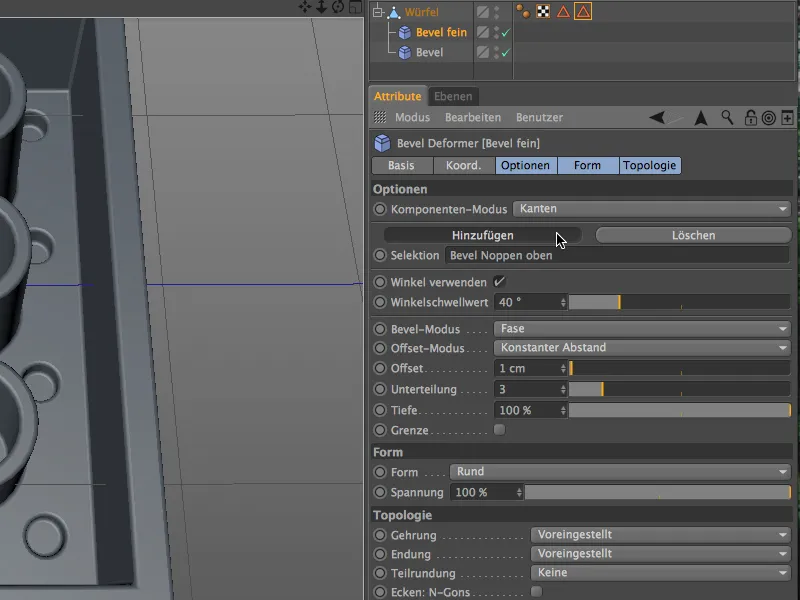The image size is (800, 600).
Task: Click the highlighted orange triangle selection tag
Action: (583, 11)
